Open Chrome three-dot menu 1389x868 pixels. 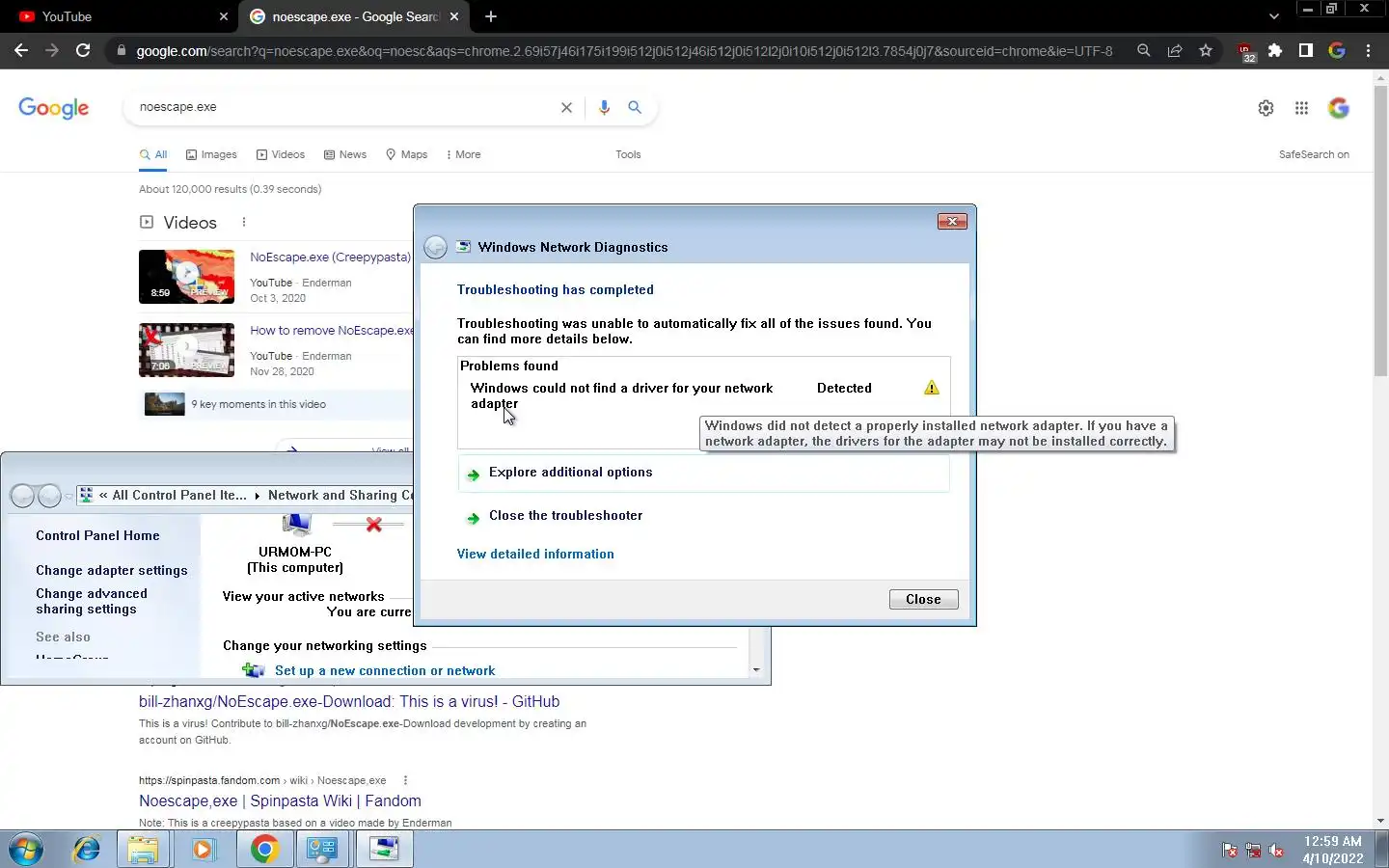1368,50
